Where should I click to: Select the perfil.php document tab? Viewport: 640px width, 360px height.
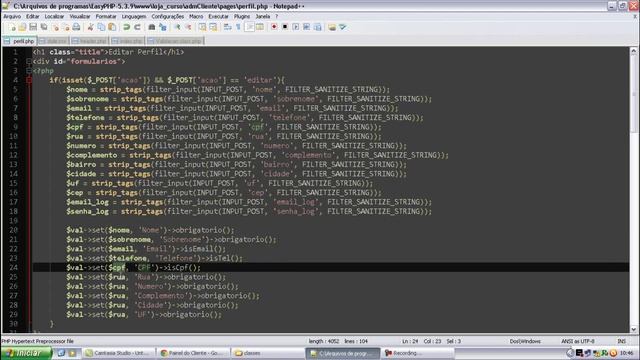coord(20,41)
